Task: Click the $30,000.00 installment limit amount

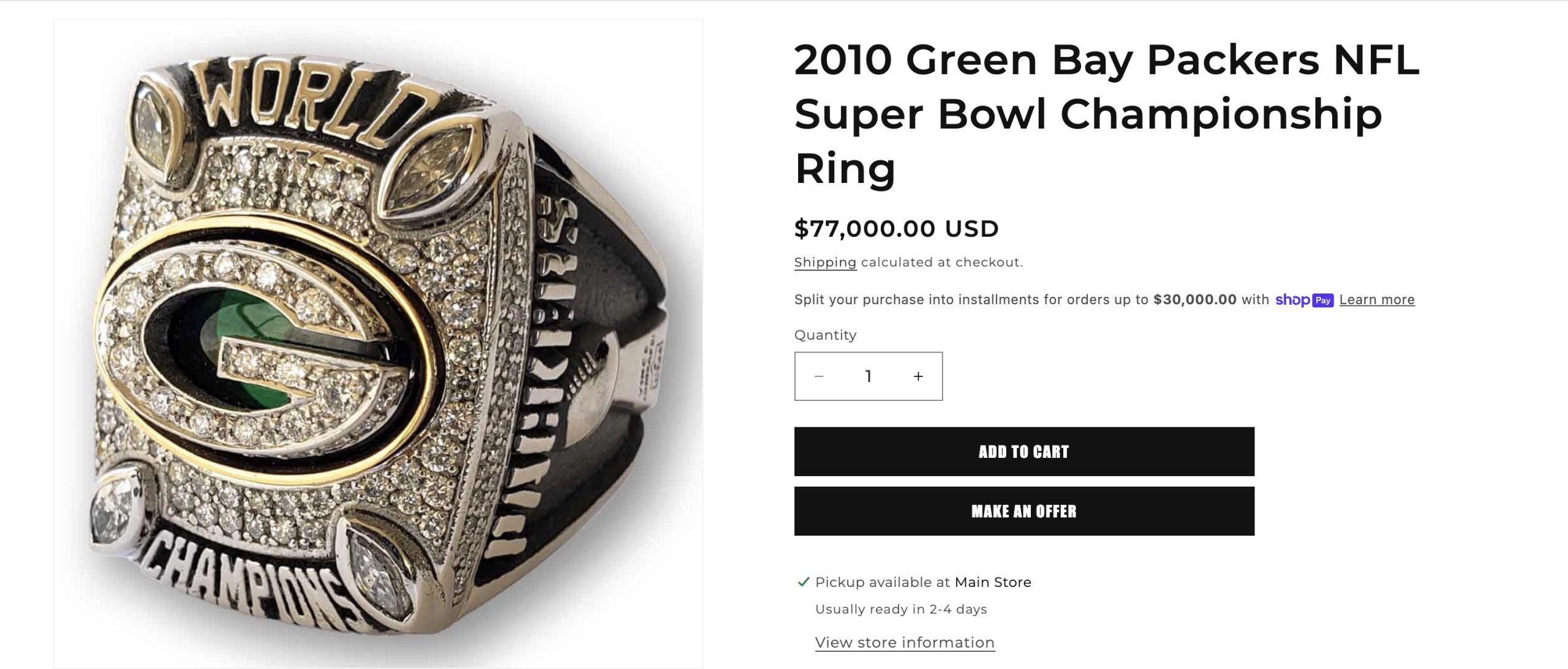Action: (x=1194, y=300)
